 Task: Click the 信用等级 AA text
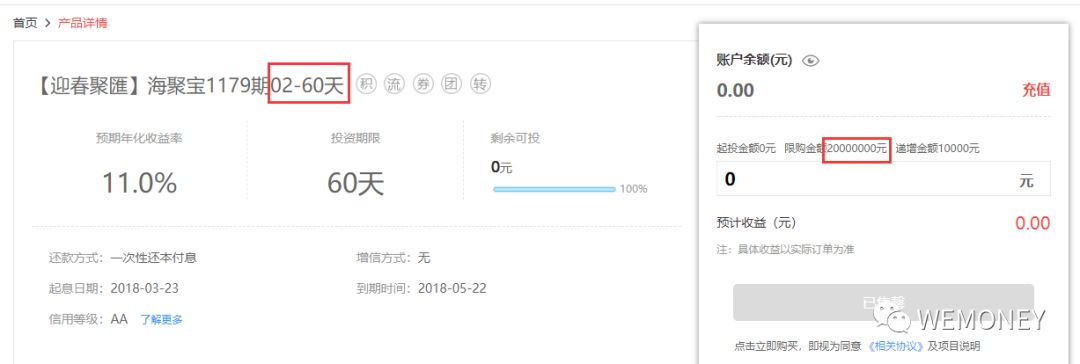pos(88,319)
